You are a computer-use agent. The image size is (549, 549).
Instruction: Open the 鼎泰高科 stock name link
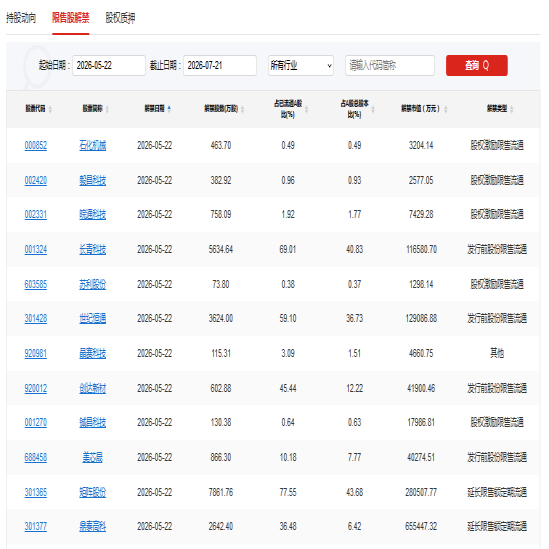coord(92,526)
